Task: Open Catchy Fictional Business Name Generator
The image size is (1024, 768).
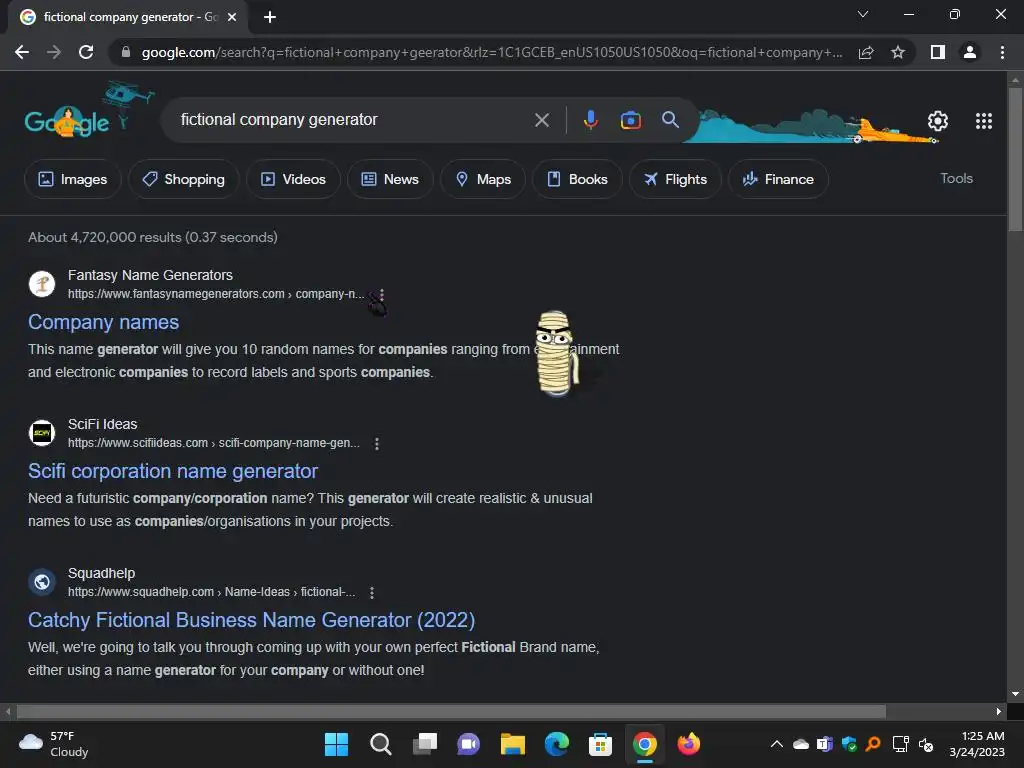Action: tap(251, 620)
